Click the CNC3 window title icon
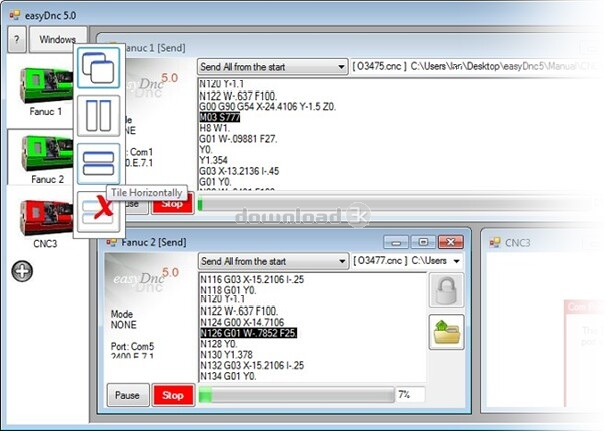The image size is (607, 431). (495, 243)
